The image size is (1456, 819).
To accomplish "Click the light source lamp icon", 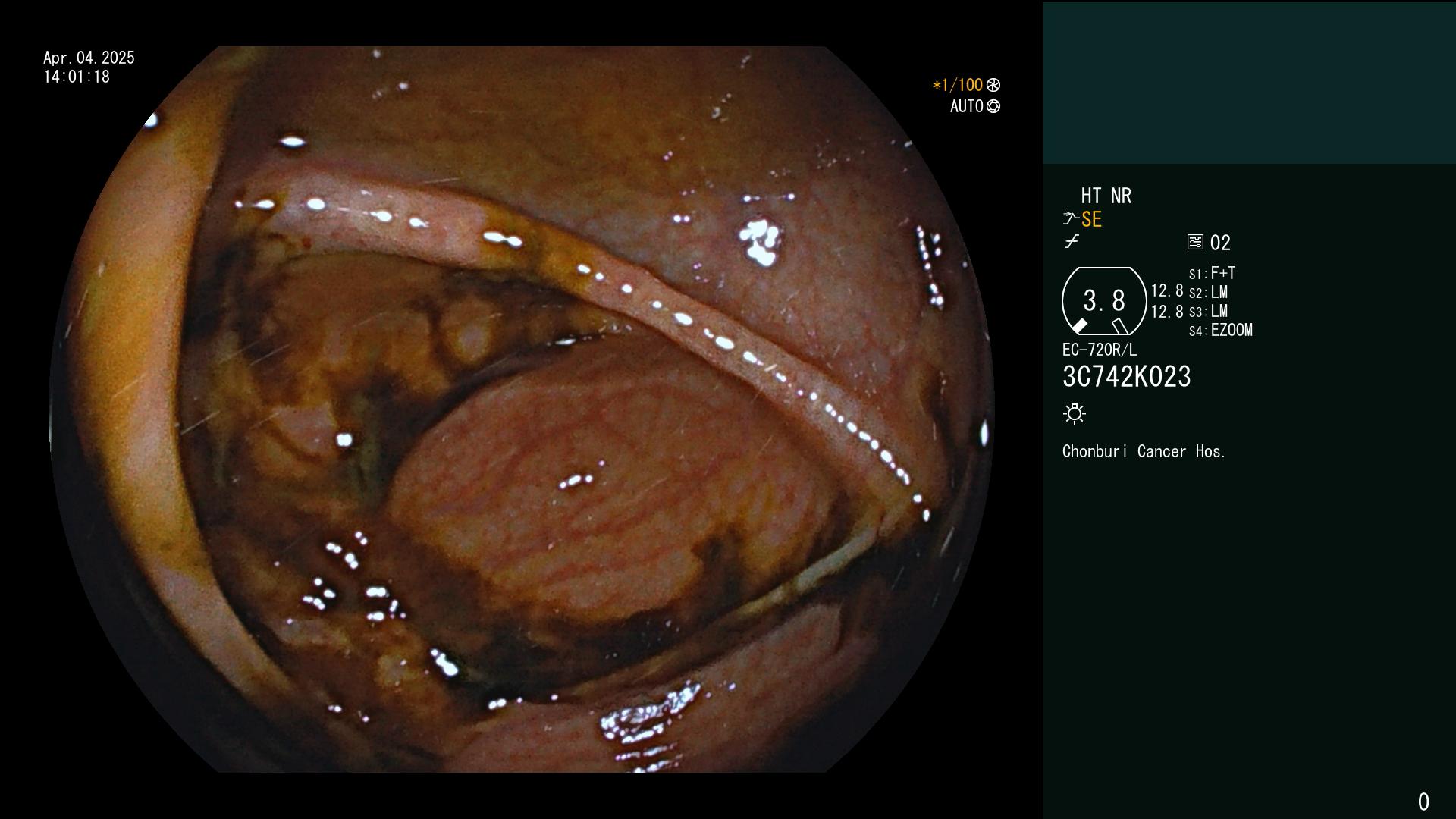I will coord(1075,413).
